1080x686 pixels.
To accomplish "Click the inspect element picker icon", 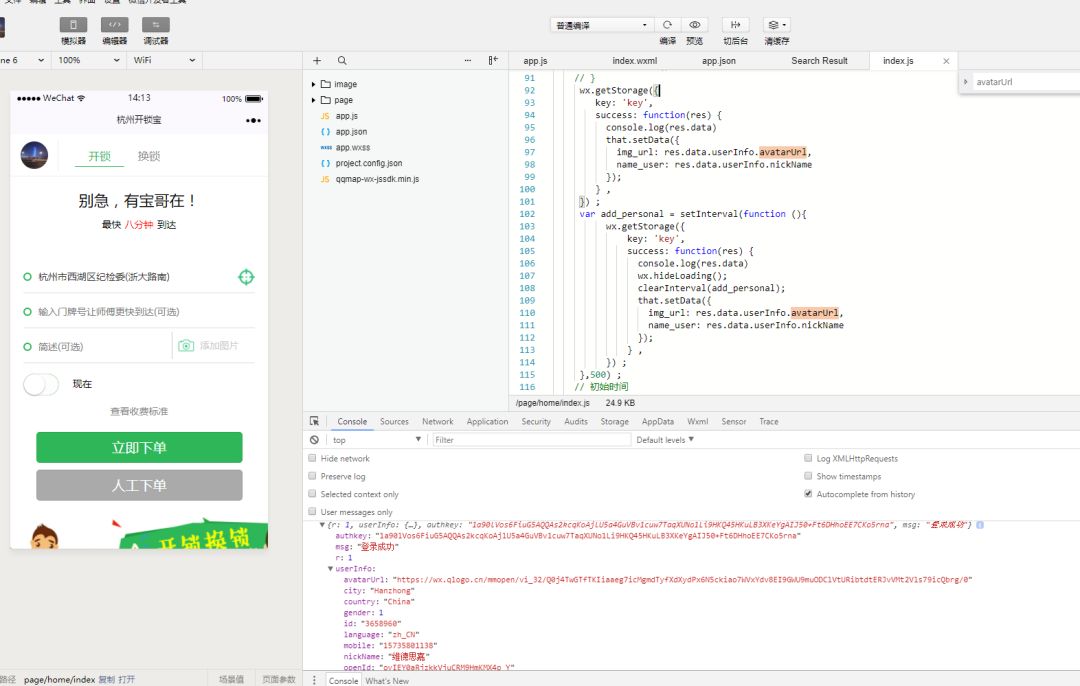I will pos(314,421).
